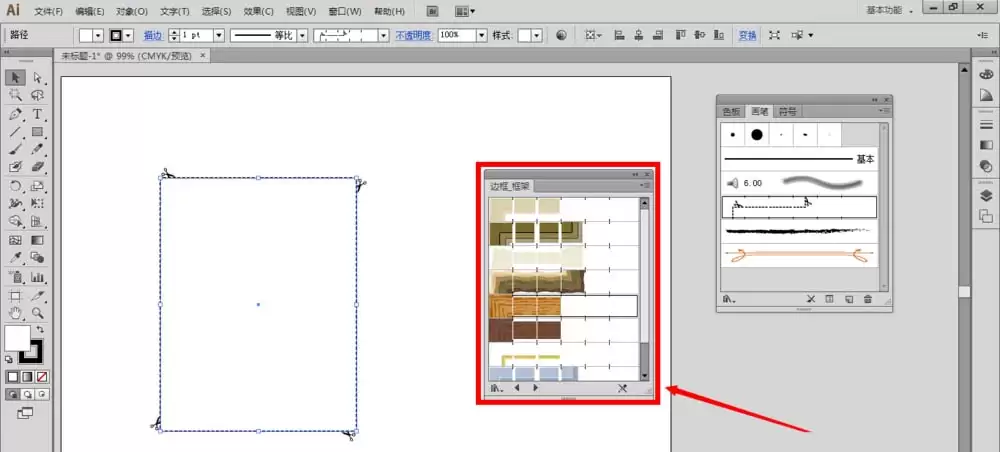Open the 效果(C) menu

click(x=258, y=11)
